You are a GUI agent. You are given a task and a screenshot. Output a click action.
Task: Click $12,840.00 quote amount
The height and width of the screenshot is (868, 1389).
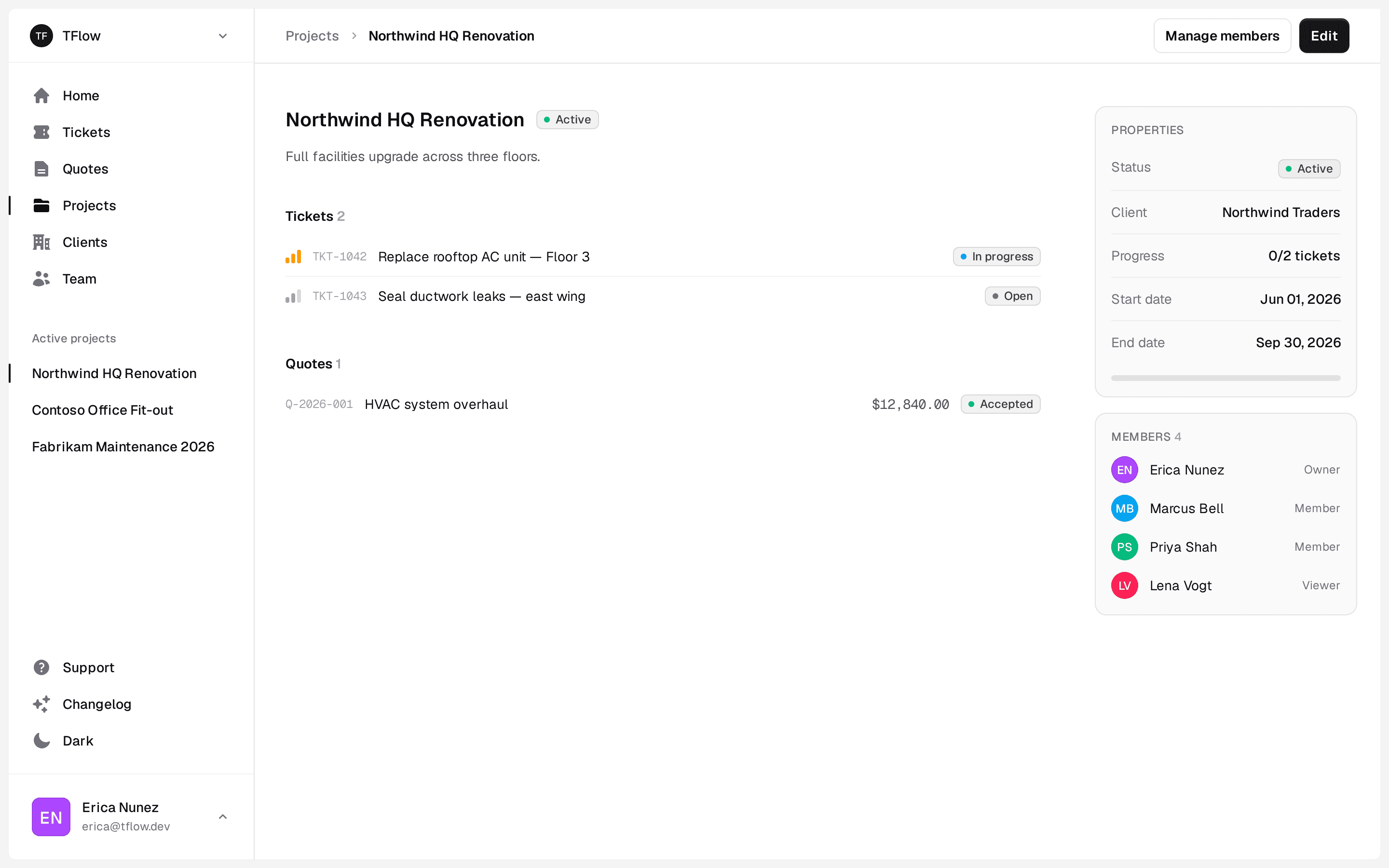pos(910,404)
